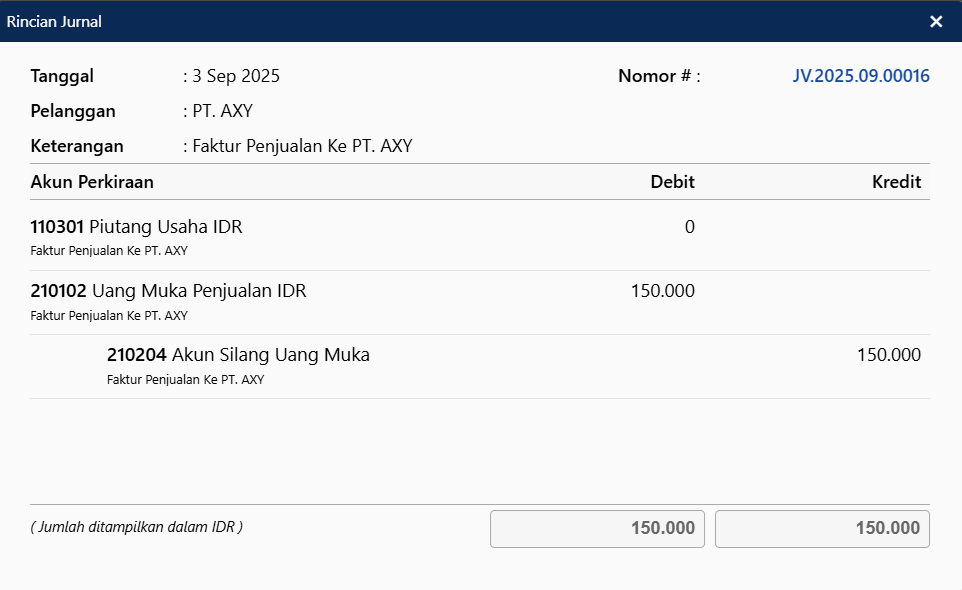Click the 150.000 kredit amount for Akun Silang
This screenshot has height=590, width=962.
[888, 355]
